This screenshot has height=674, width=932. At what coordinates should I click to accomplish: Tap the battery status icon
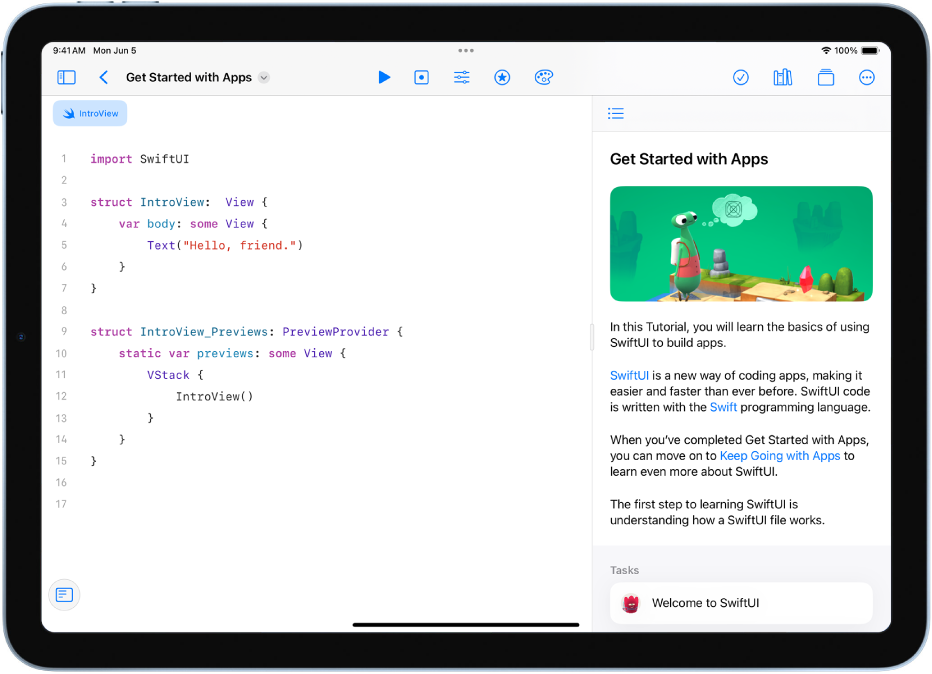[x=870, y=51]
